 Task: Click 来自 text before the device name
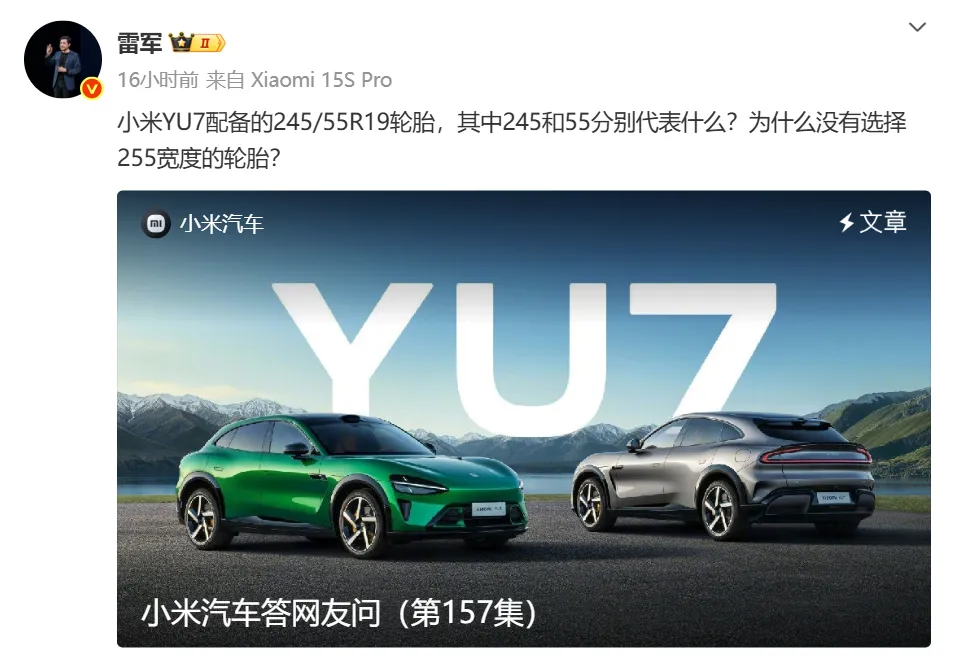[x=225, y=80]
